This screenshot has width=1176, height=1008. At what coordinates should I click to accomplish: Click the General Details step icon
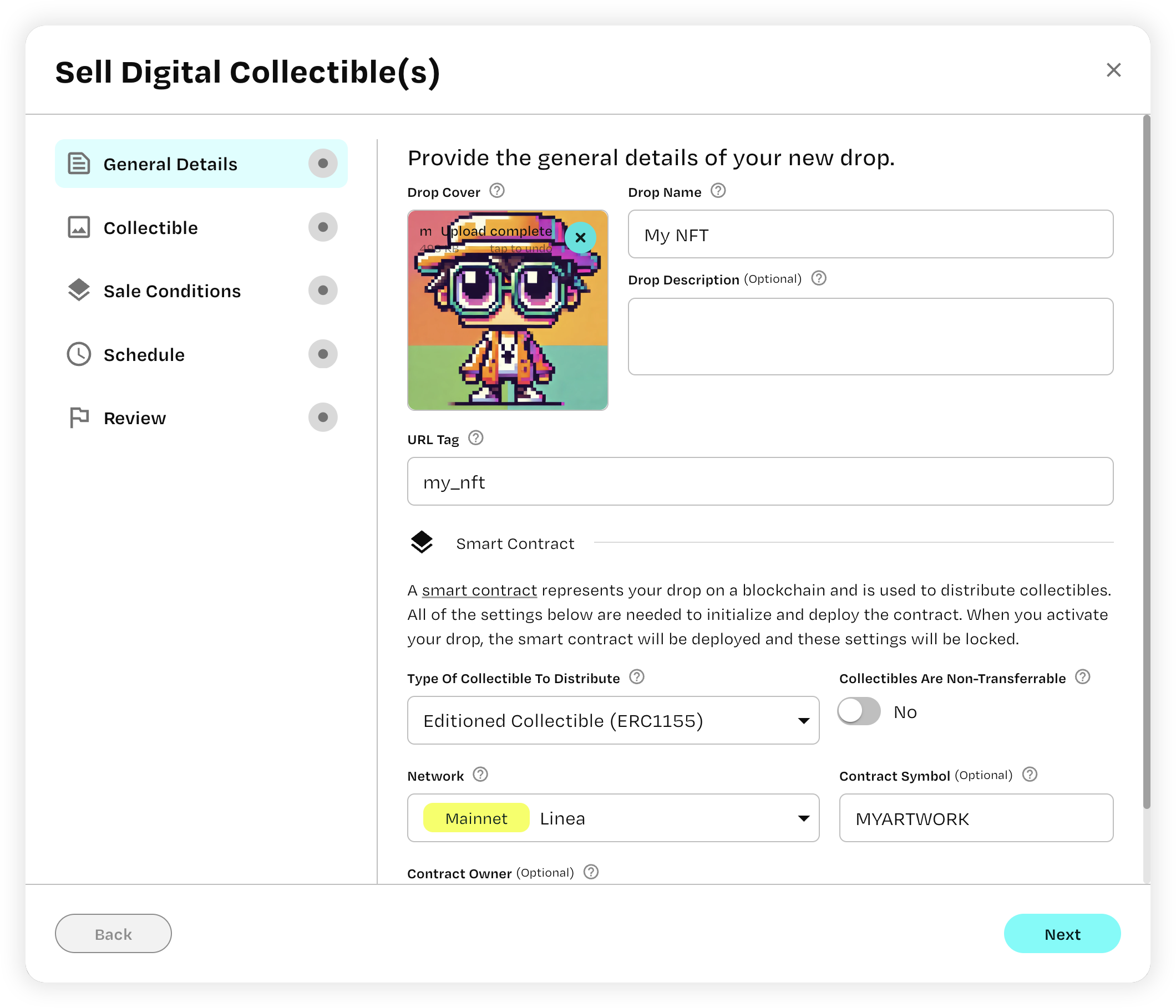79,164
